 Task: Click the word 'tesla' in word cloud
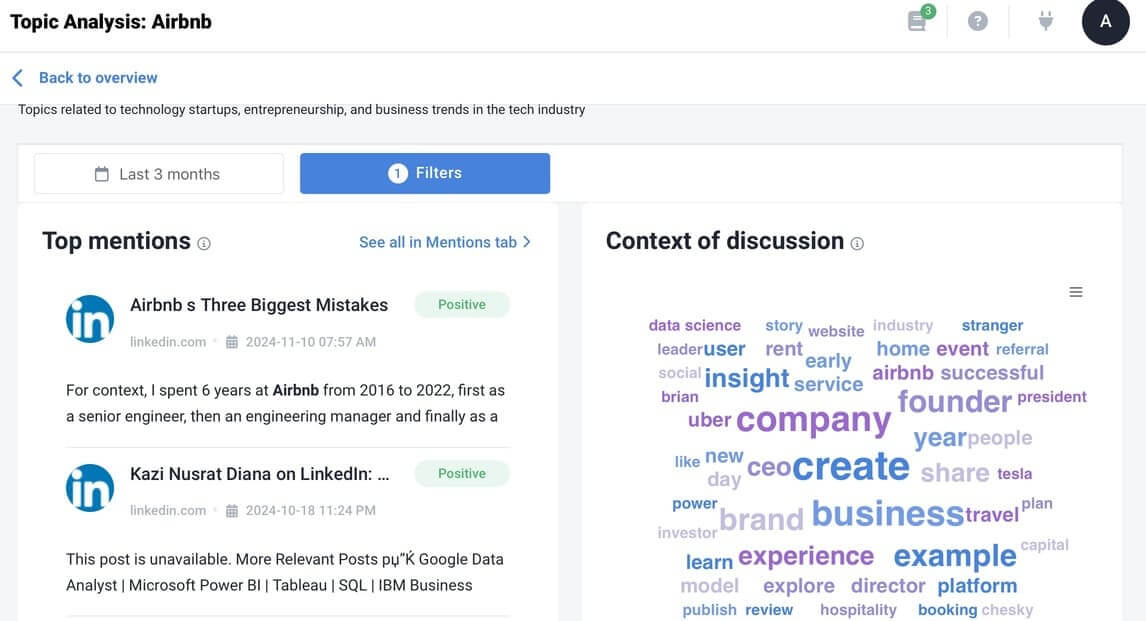point(1014,473)
